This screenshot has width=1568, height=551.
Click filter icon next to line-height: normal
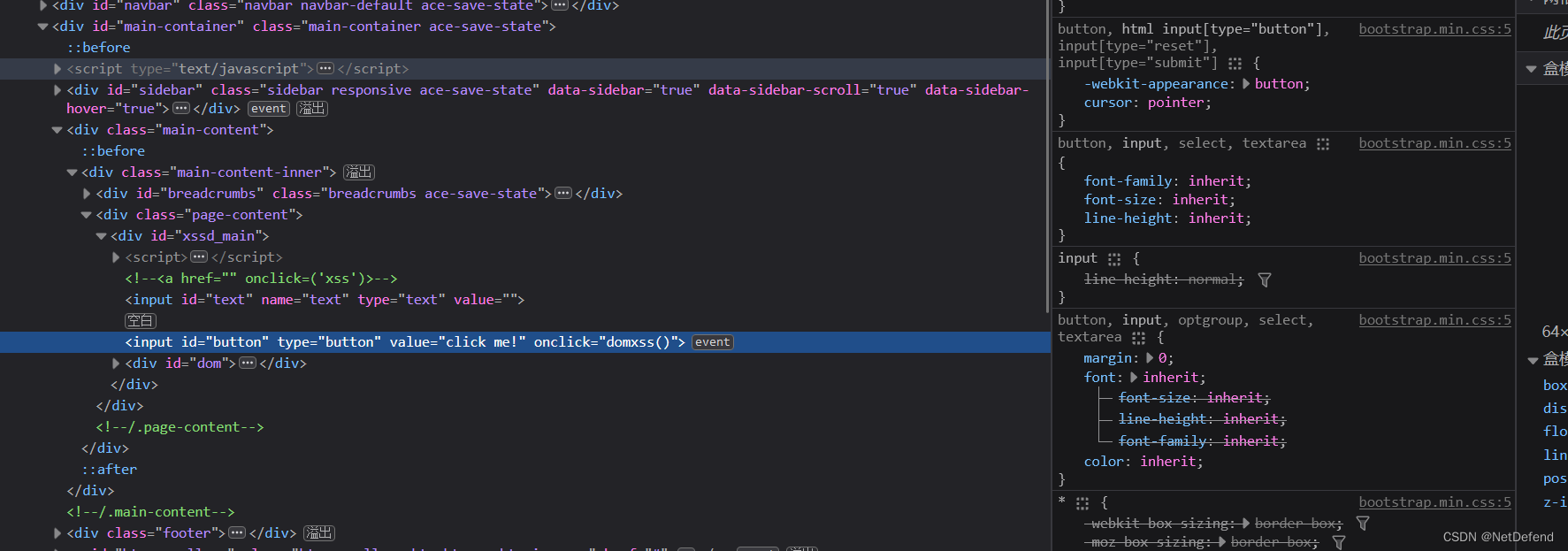click(x=1265, y=280)
